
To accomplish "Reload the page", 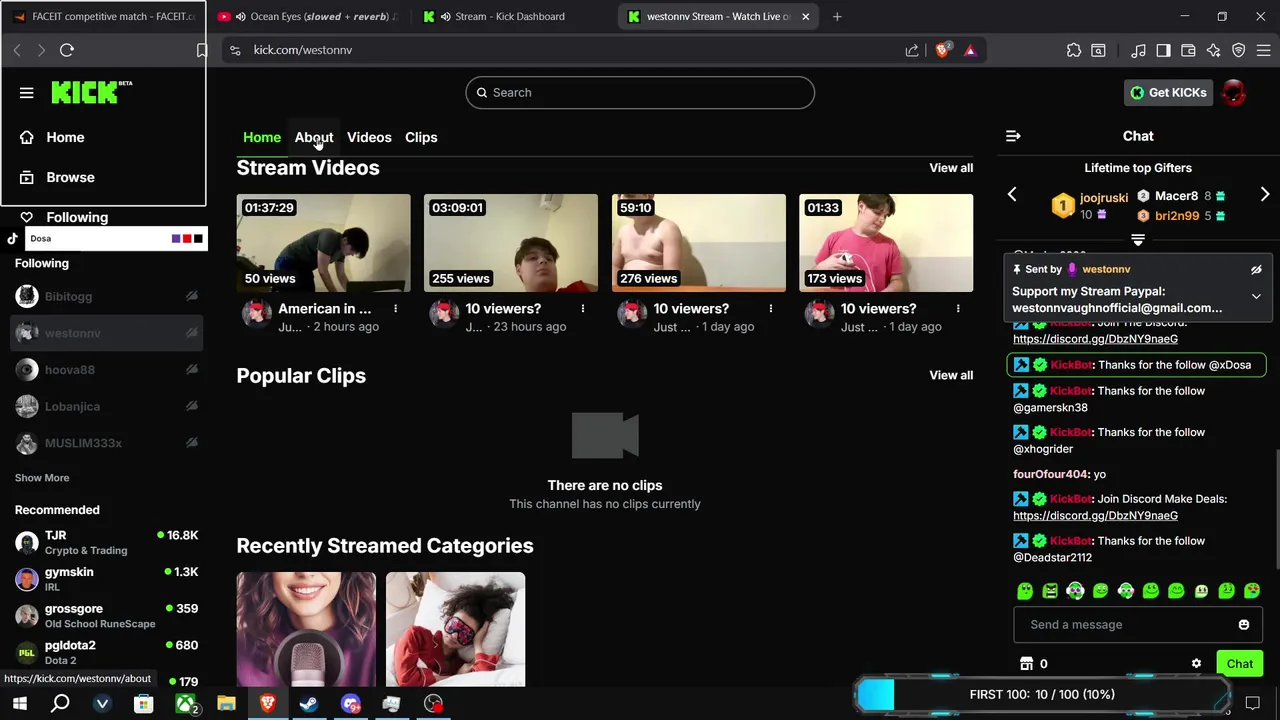I will pyautogui.click(x=67, y=50).
